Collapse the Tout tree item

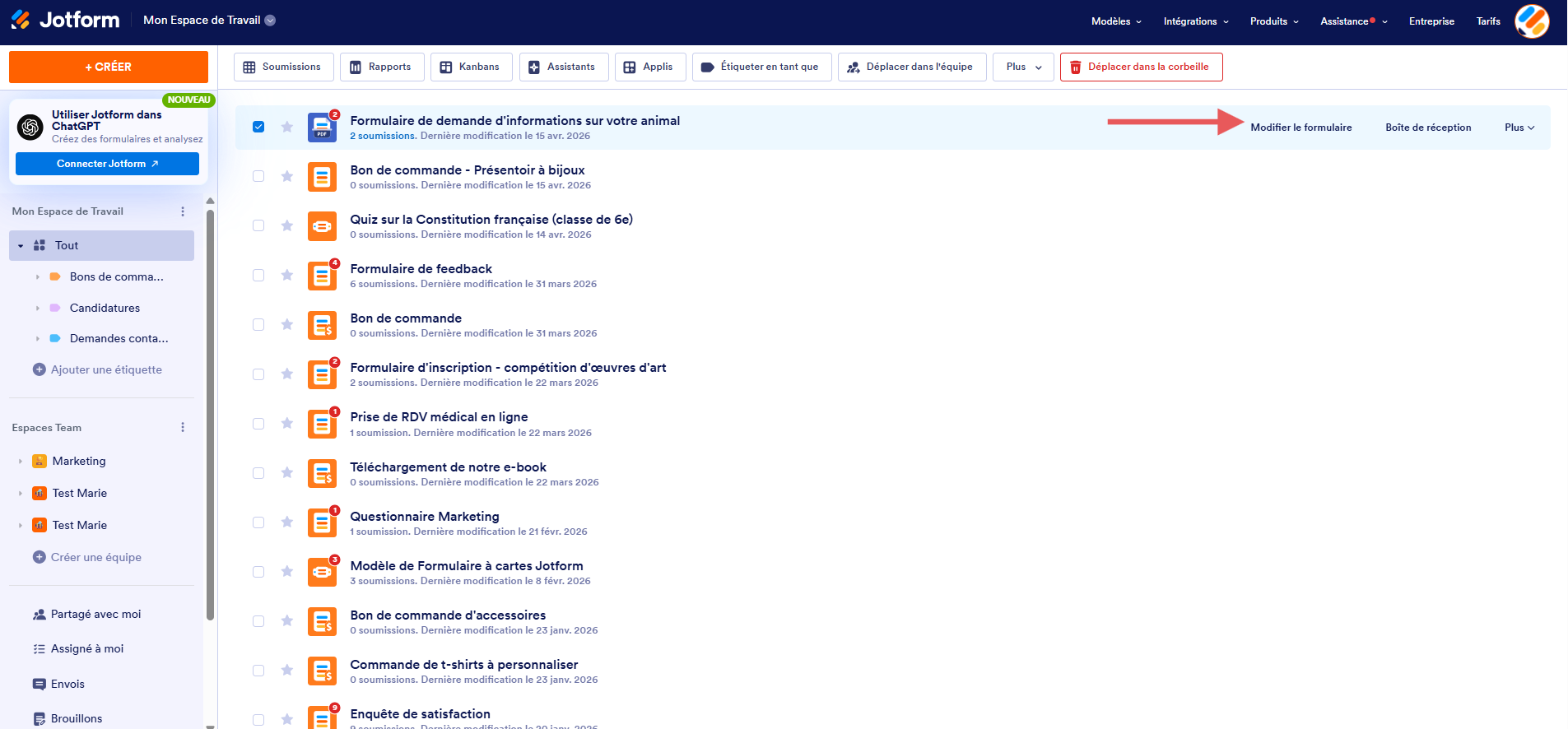(21, 246)
